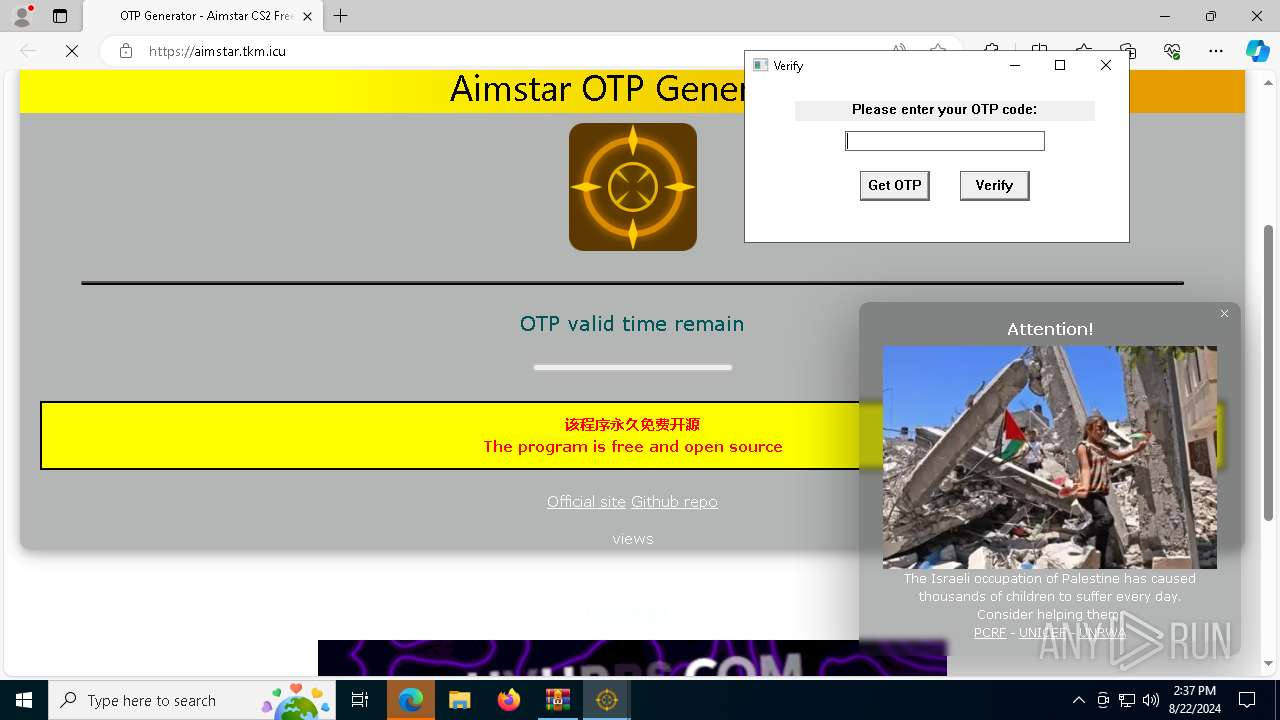Go back to previous page
1280x720 pixels.
28,51
